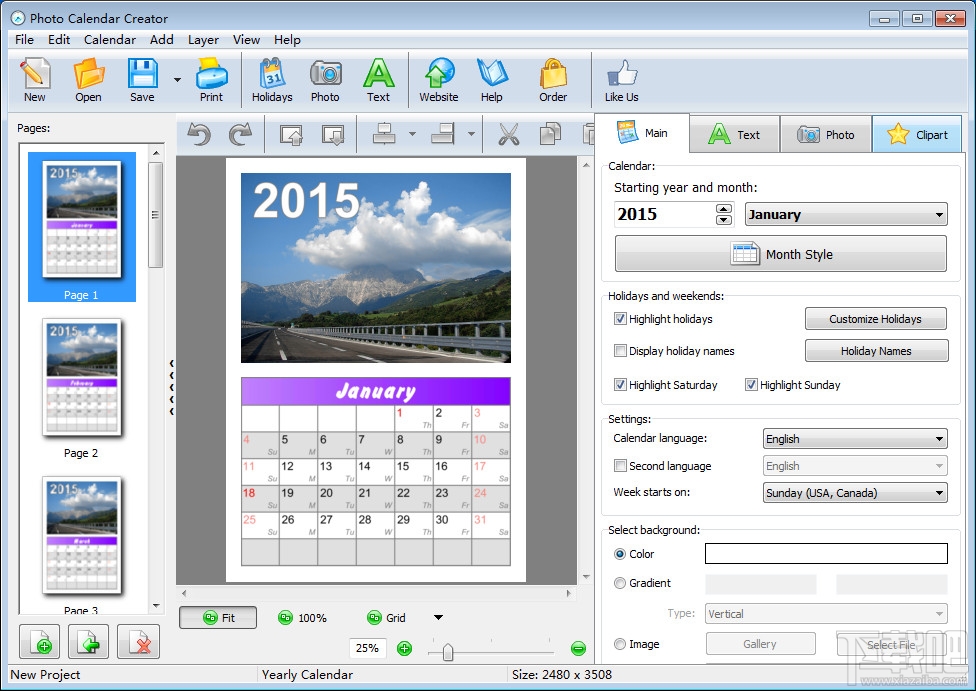The width and height of the screenshot is (976, 691).
Task: Open the Order shopping bag icon
Action: coord(553,80)
